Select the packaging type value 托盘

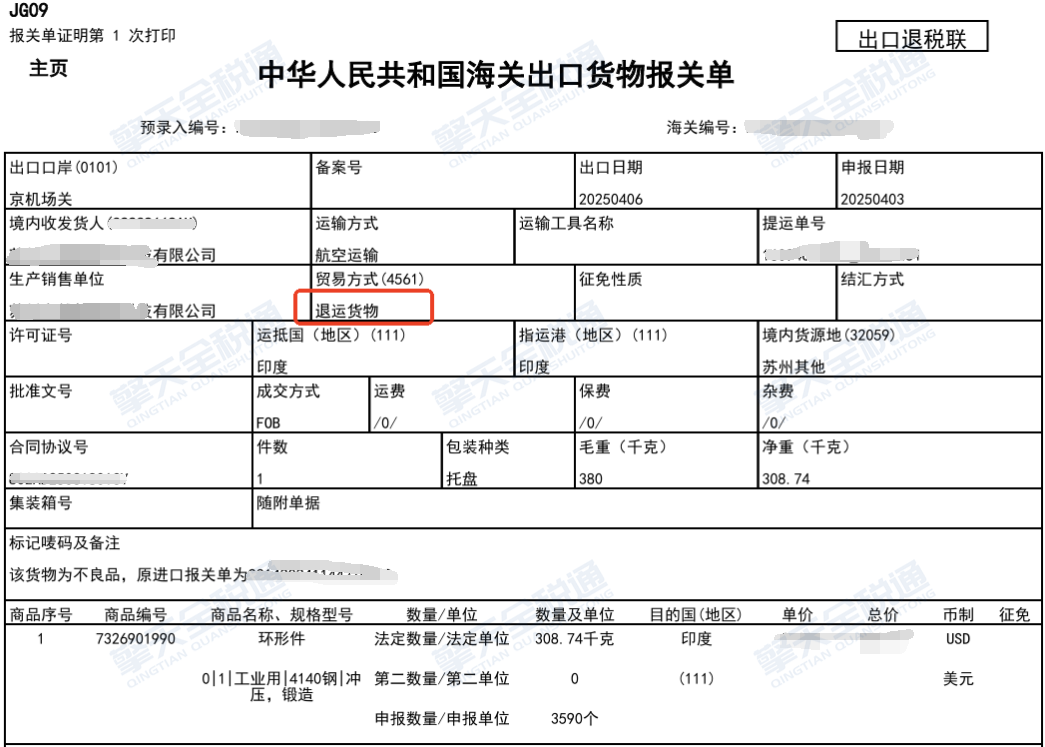[x=462, y=479]
